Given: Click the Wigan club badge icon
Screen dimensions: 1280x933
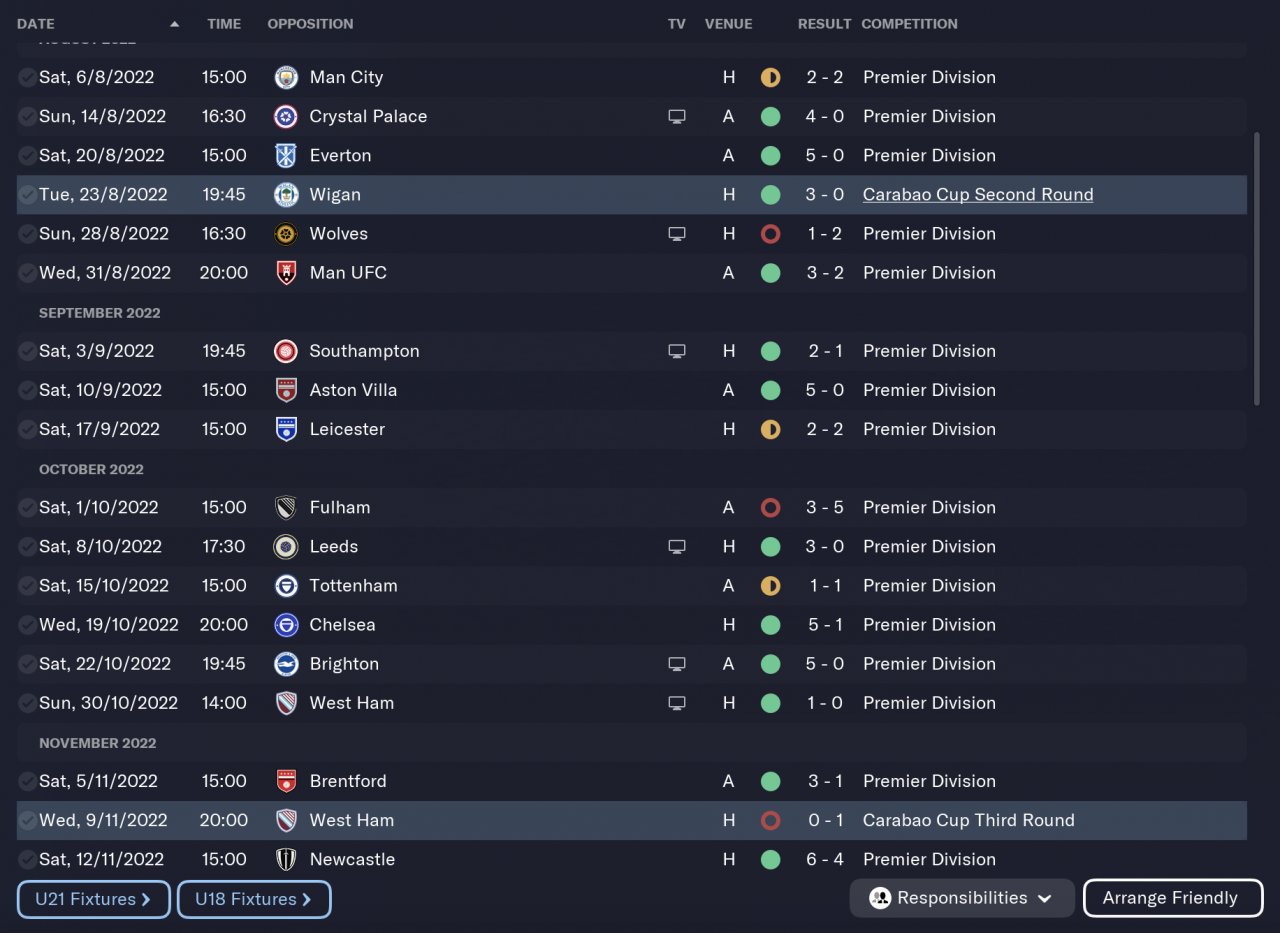Looking at the screenshot, I should (x=286, y=195).
